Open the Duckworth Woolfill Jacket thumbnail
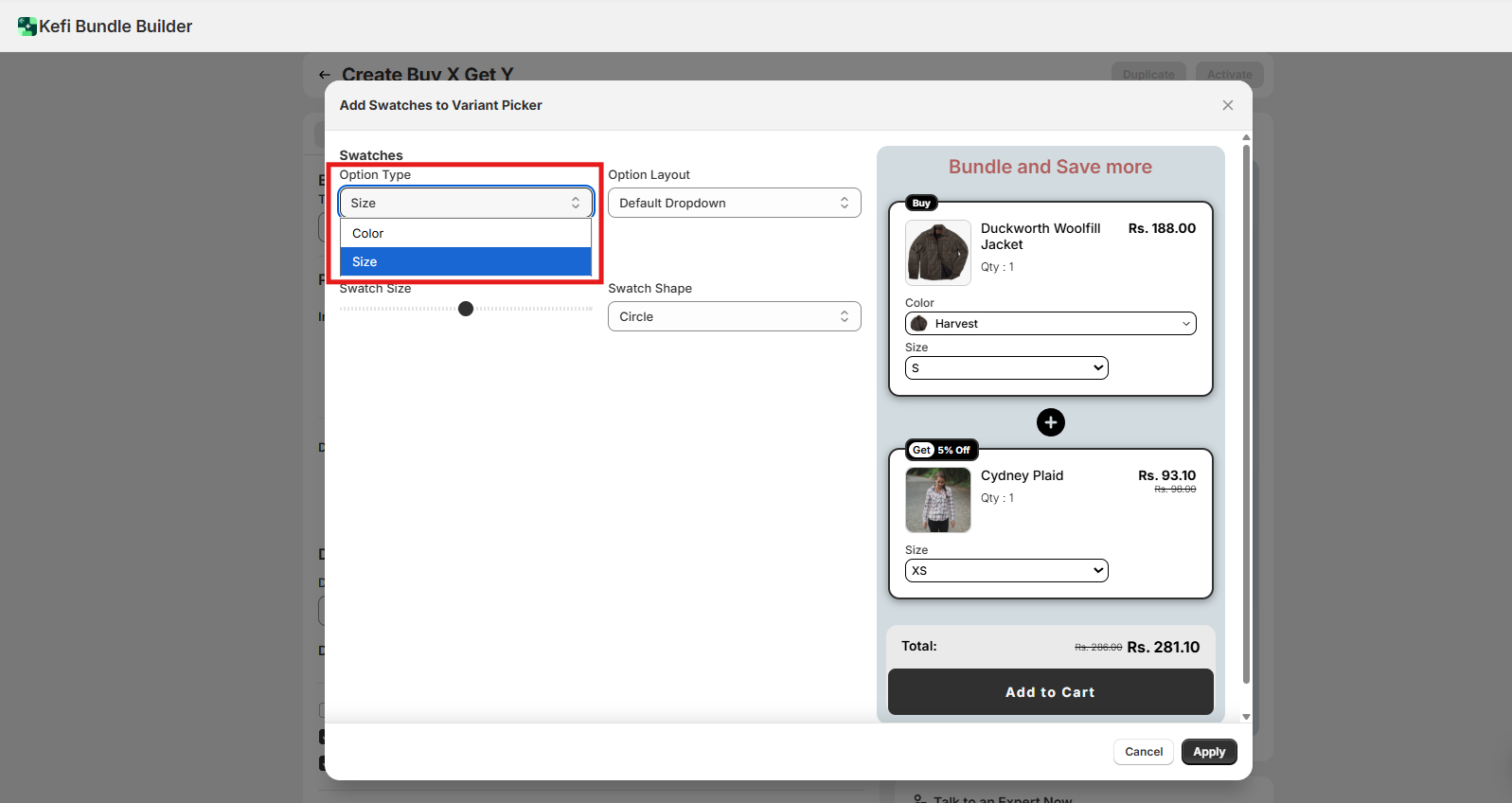This screenshot has width=1512, height=803. click(937, 253)
